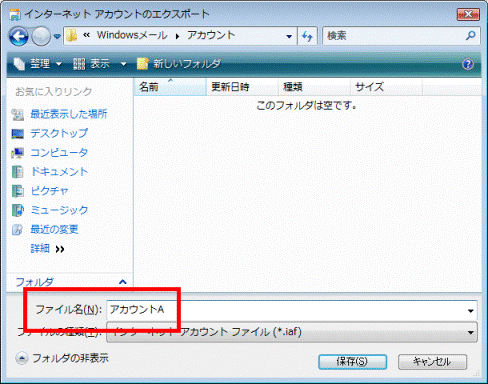488x384 pixels.
Task: Create a new folder with 新しいフォルダ
Action: coord(179,63)
